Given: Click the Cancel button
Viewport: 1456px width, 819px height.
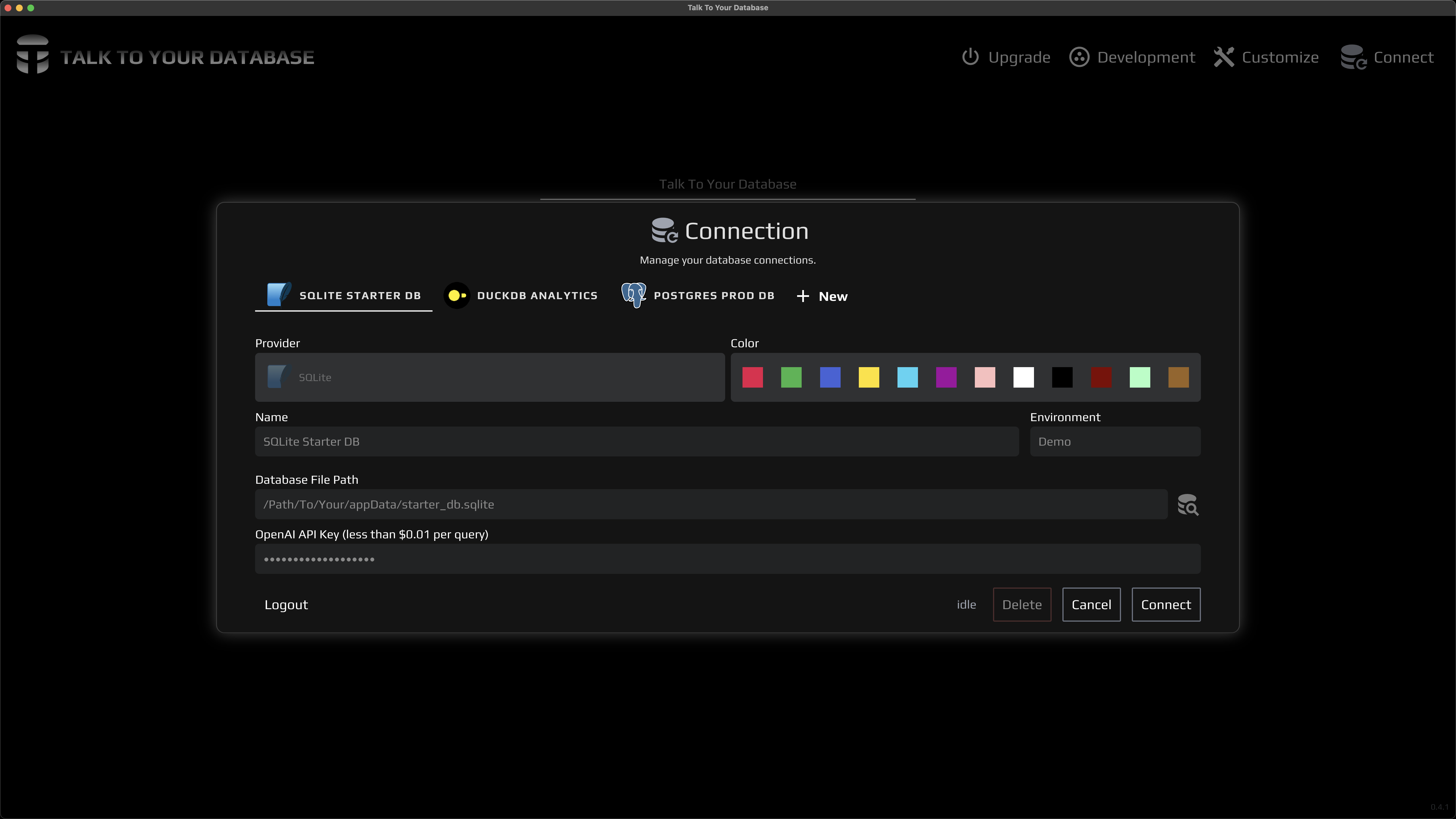Looking at the screenshot, I should tap(1091, 605).
